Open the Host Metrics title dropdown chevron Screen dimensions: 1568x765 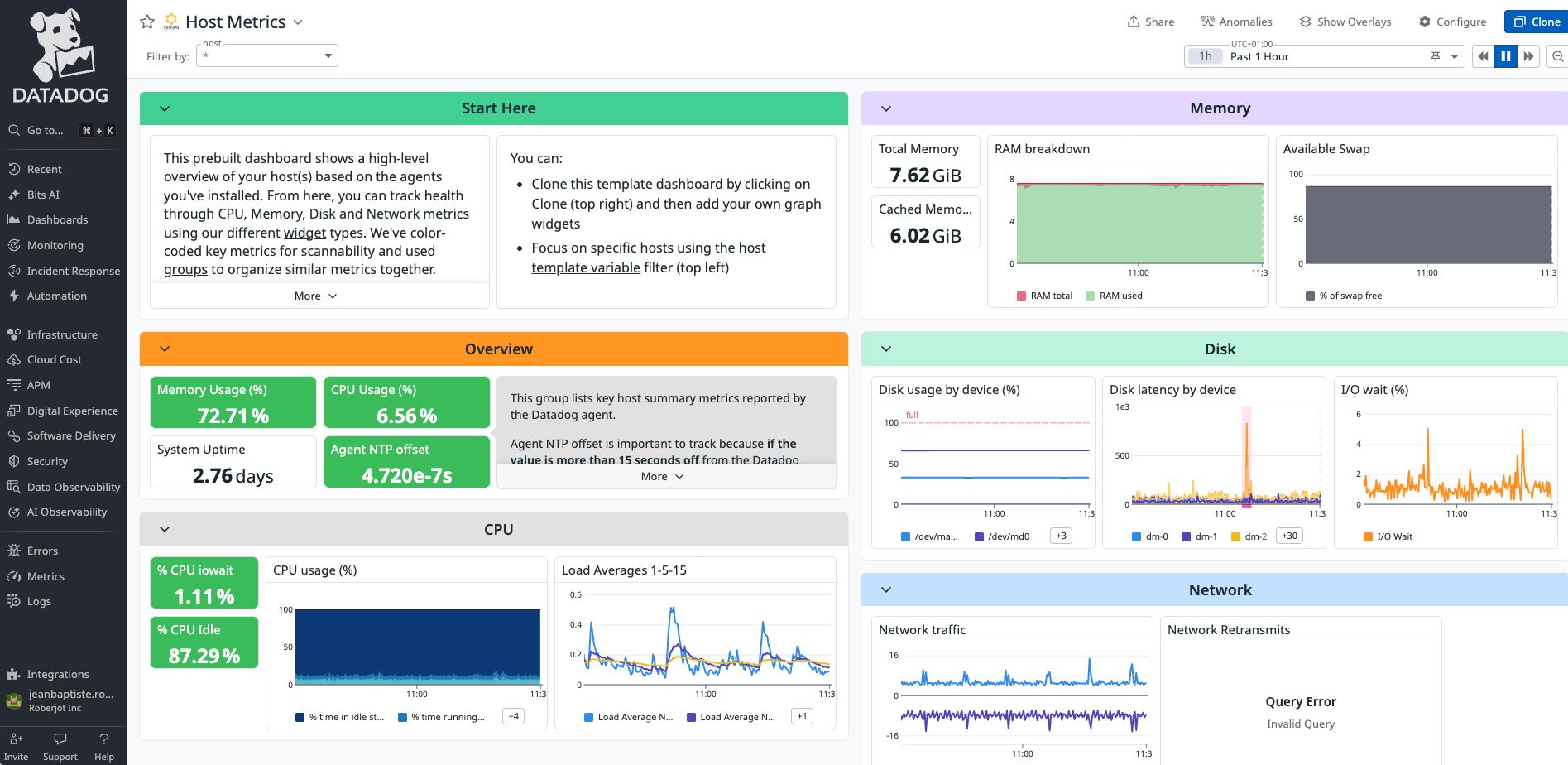tap(299, 22)
